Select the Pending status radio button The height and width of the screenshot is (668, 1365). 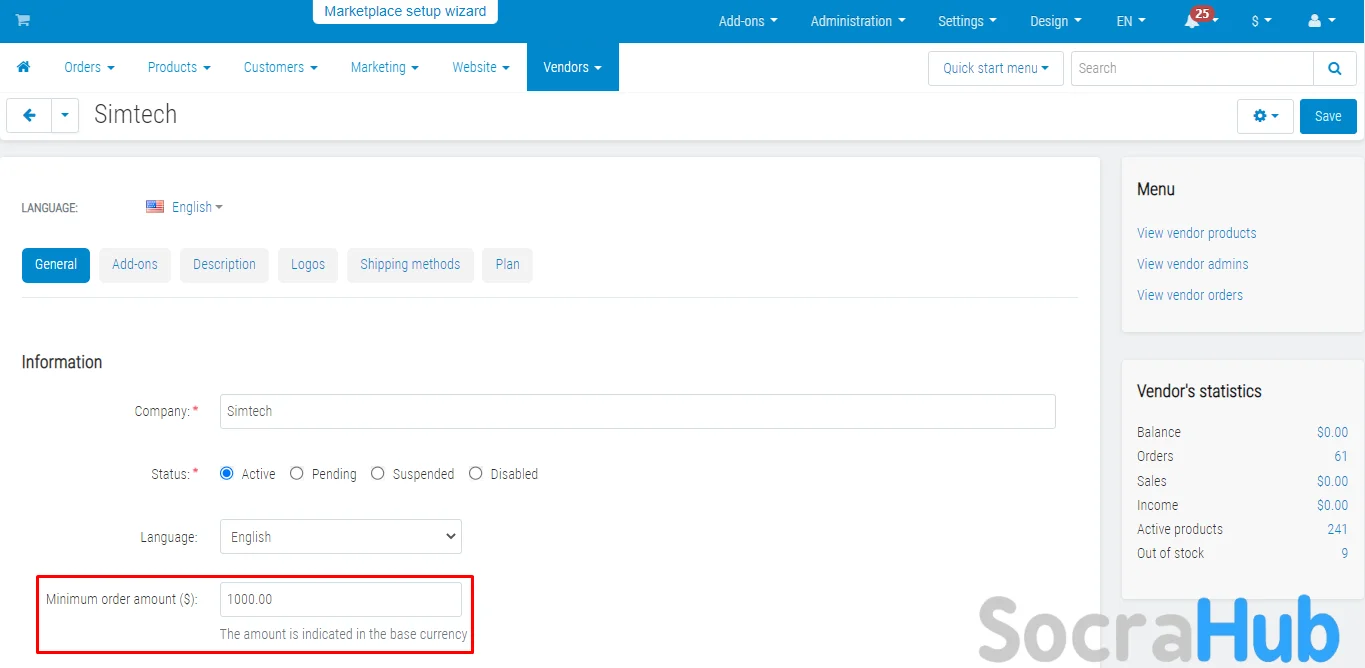point(297,474)
